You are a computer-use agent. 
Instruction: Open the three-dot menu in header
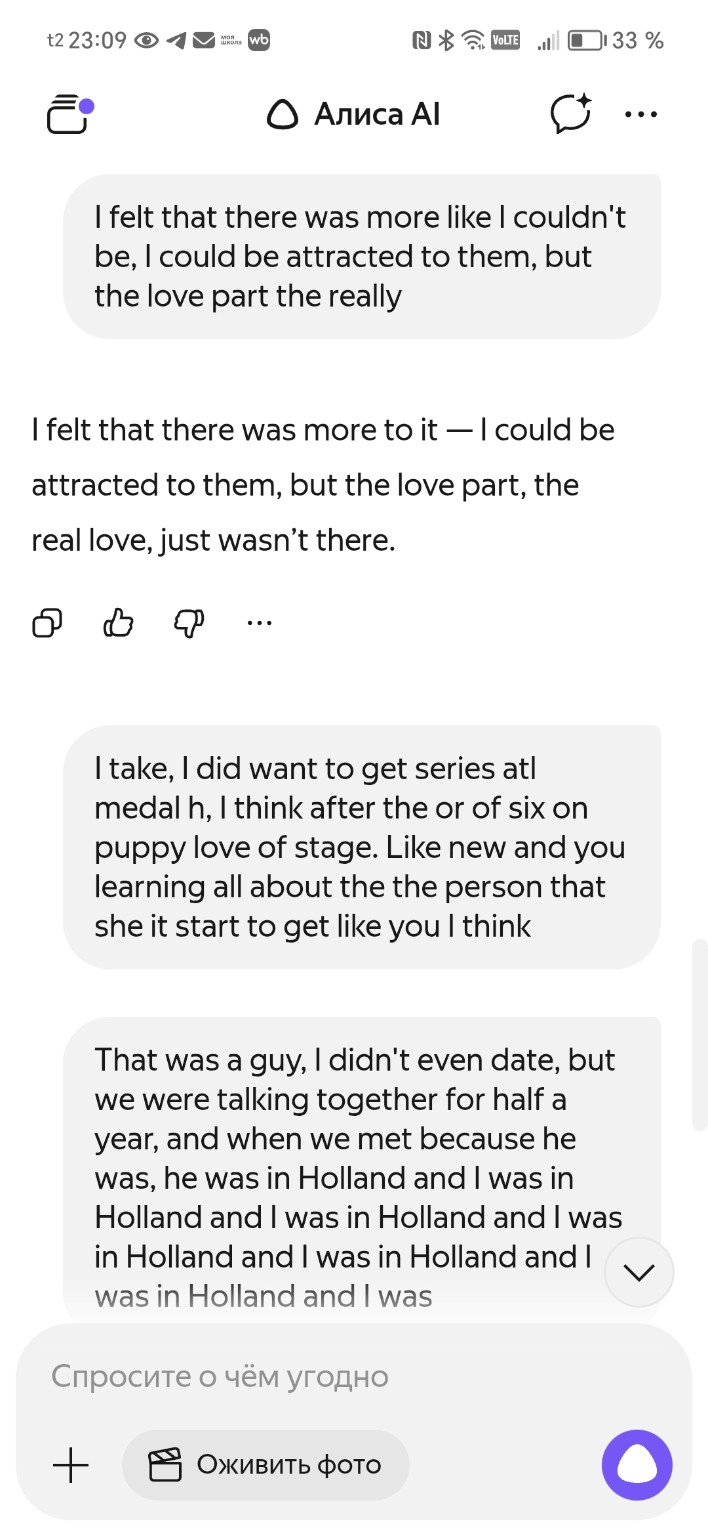point(640,114)
